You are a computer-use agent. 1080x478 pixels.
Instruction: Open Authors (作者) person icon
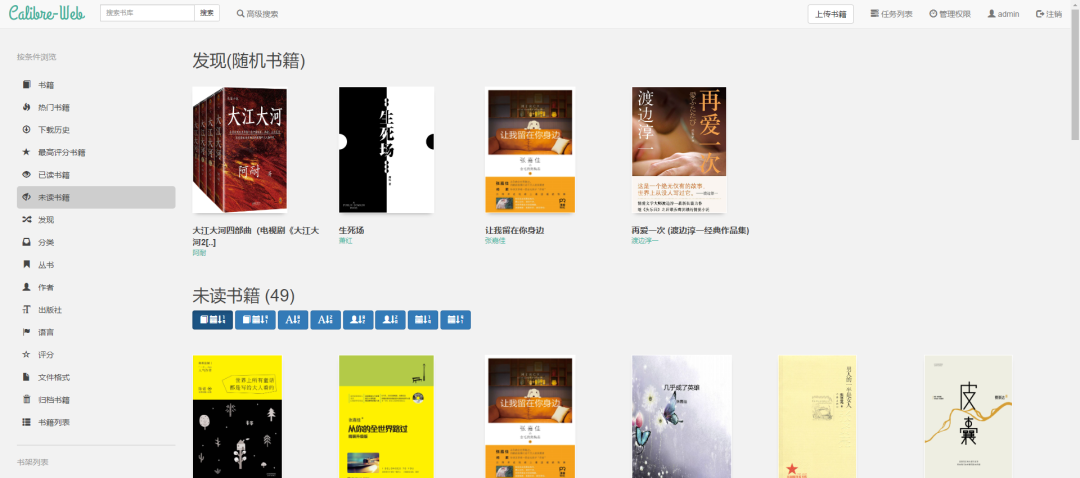coord(26,287)
